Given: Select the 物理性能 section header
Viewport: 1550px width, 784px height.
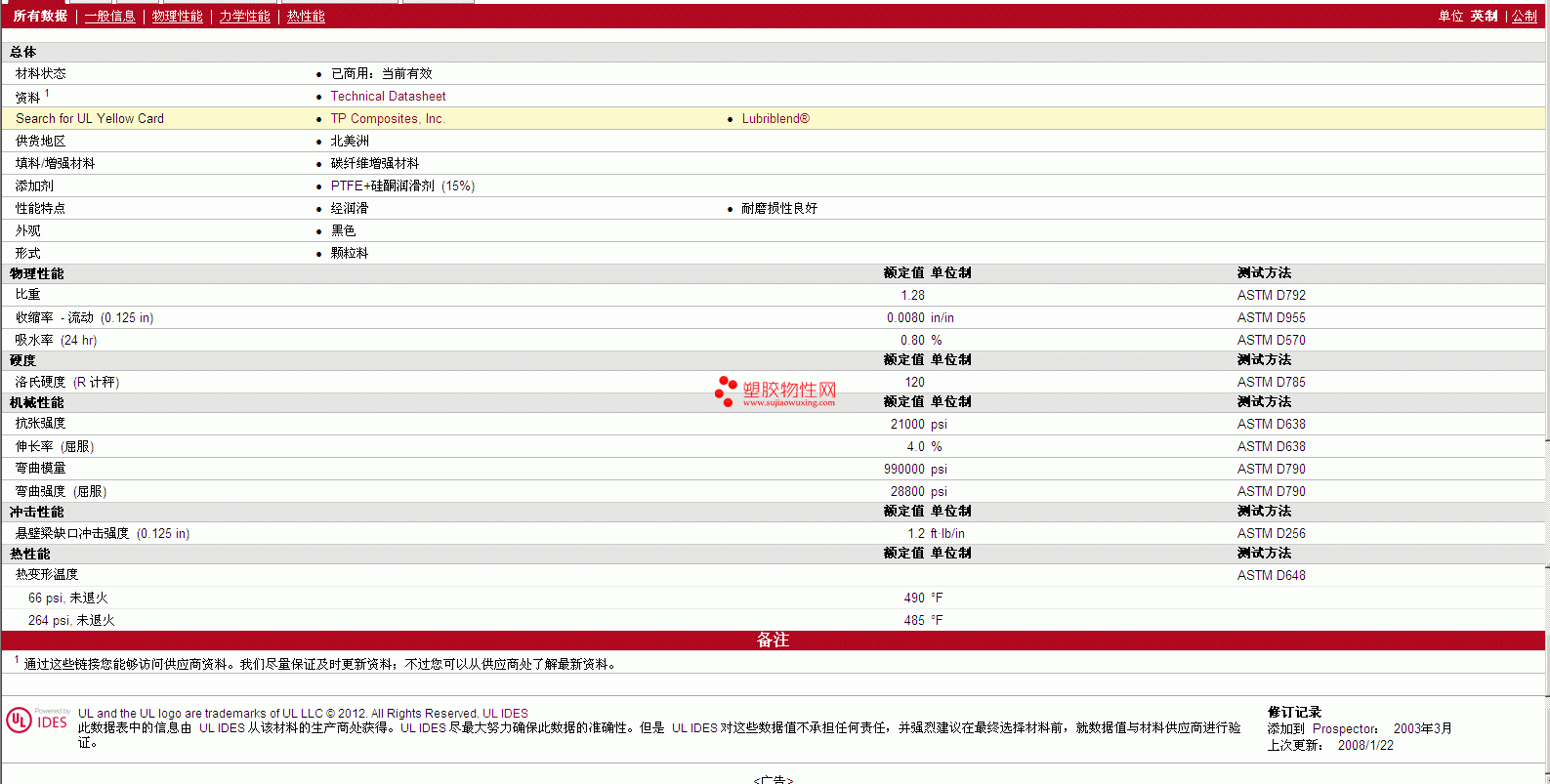Looking at the screenshot, I should click(37, 274).
